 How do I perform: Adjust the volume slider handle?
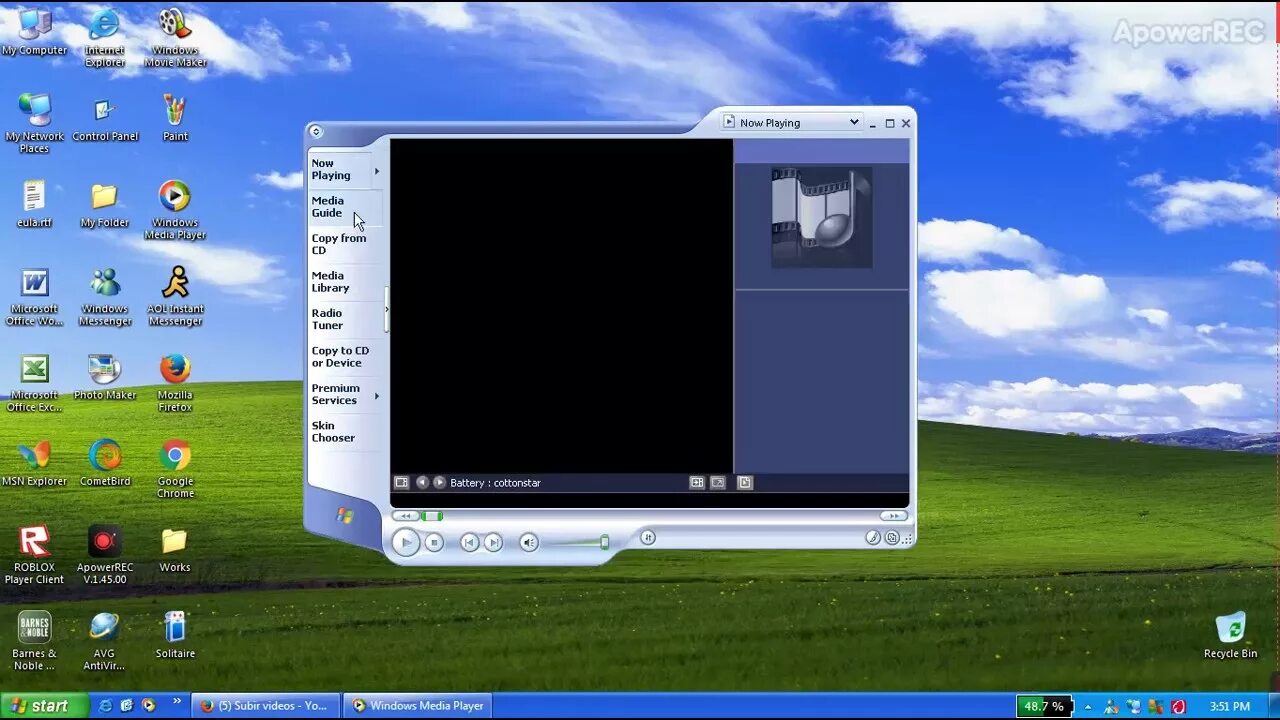[604, 542]
